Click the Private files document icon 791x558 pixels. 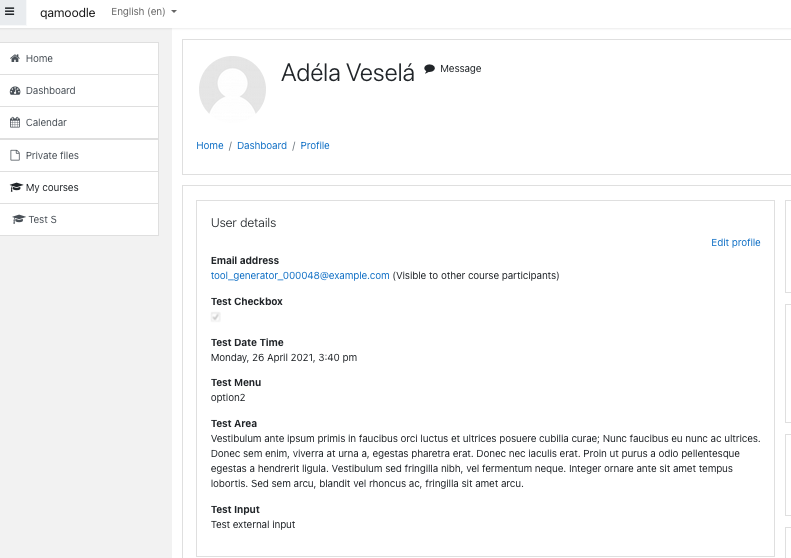click(15, 155)
